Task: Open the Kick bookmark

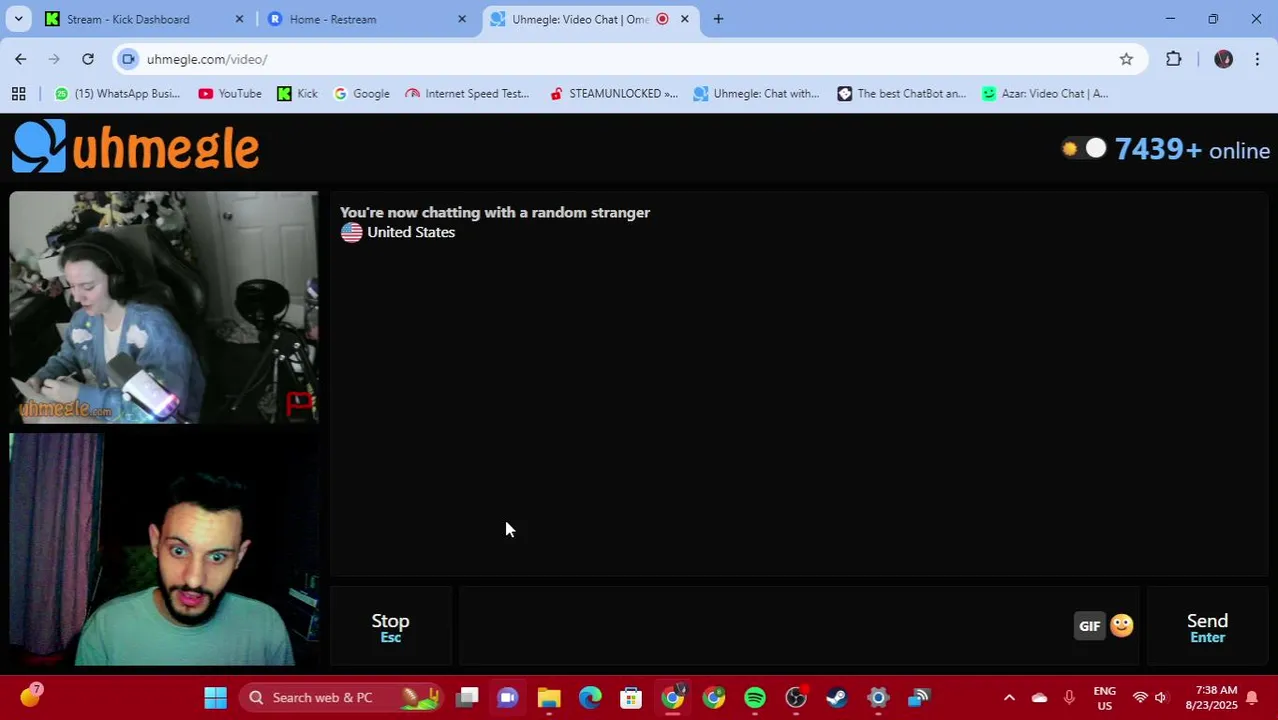Action: (x=297, y=93)
